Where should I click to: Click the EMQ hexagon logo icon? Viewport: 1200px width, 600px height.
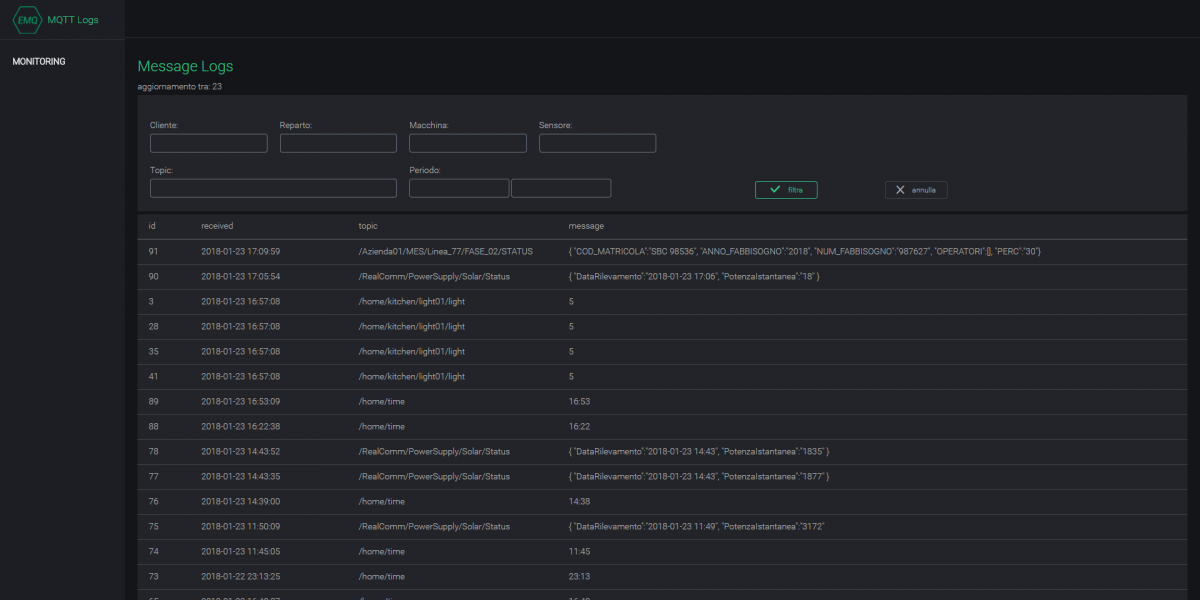point(27,19)
